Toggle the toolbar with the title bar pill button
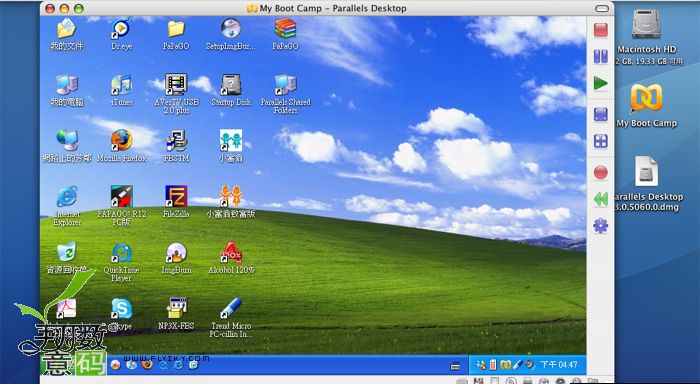700x384 pixels. pos(602,8)
